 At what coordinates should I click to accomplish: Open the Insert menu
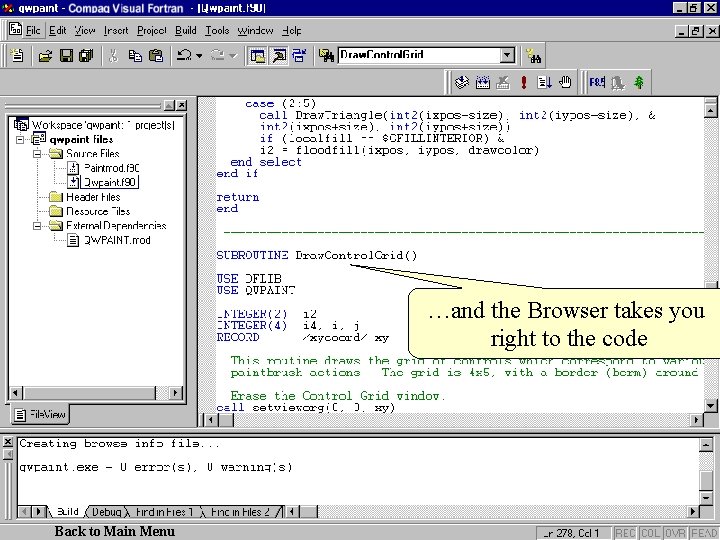pyautogui.click(x=116, y=31)
